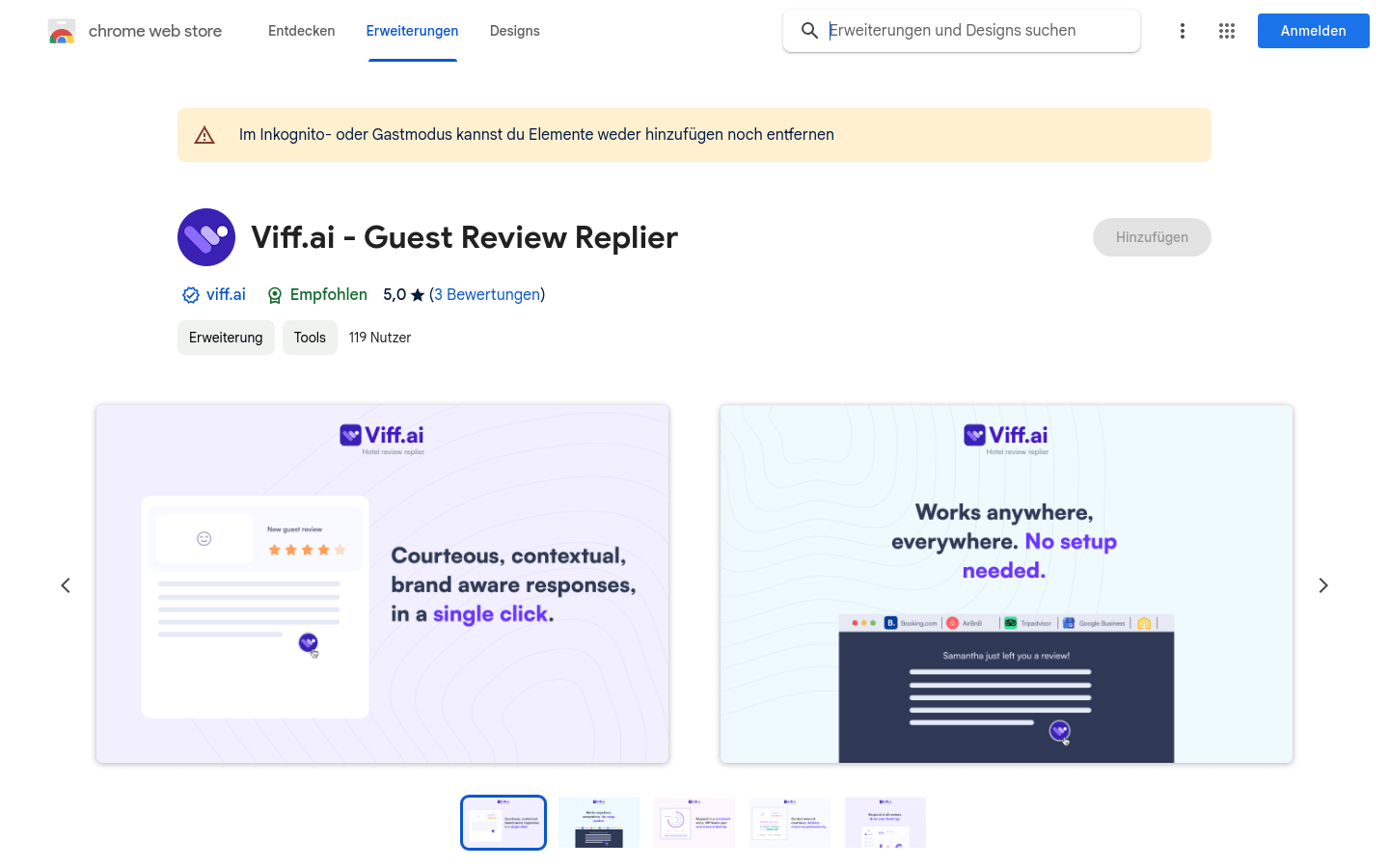Click the Viff.ai extension logo icon
Image resolution: width=1389 pixels, height=868 pixels.
pos(206,237)
